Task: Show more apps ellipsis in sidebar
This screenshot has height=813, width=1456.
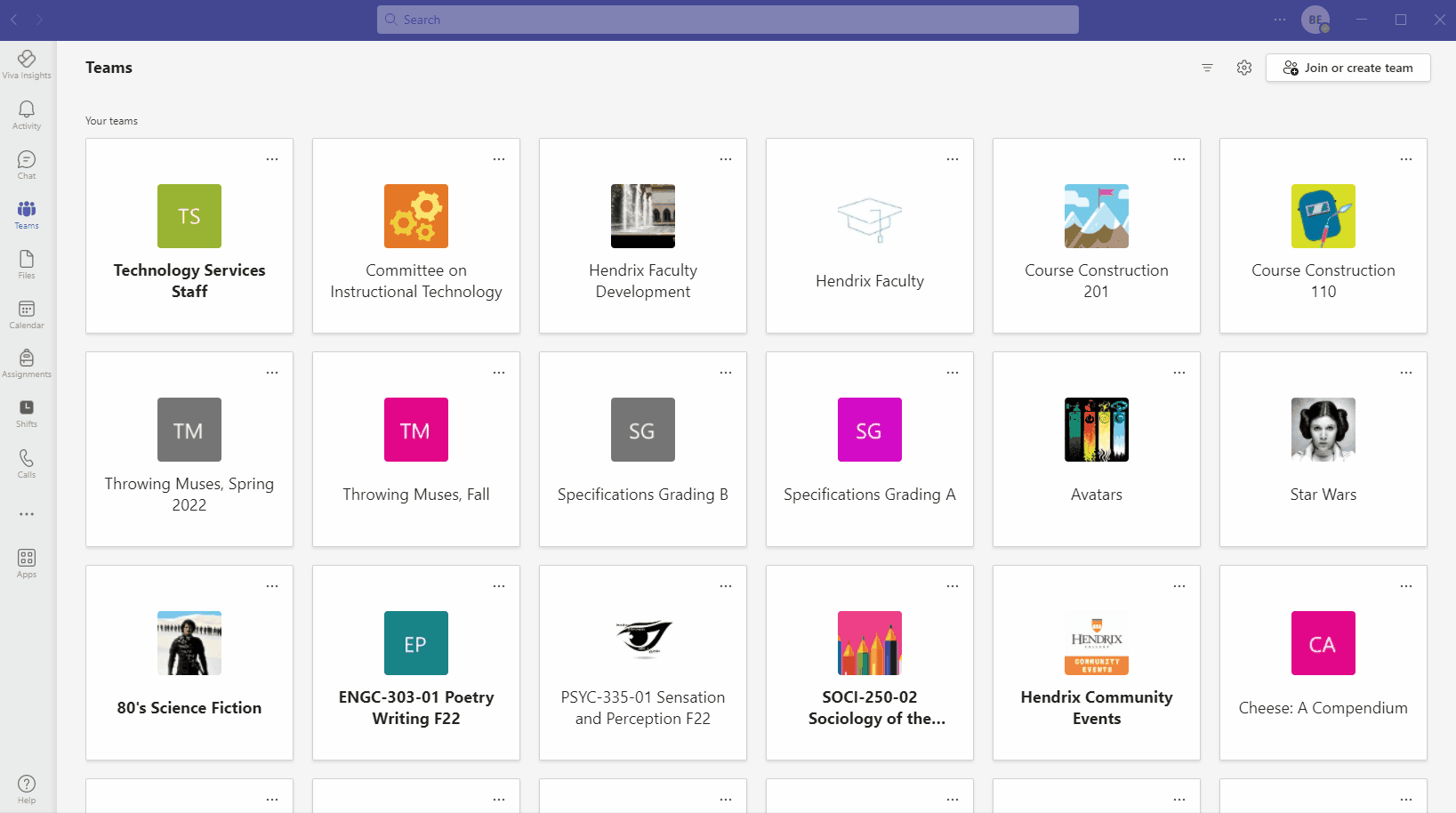Action: [27, 514]
